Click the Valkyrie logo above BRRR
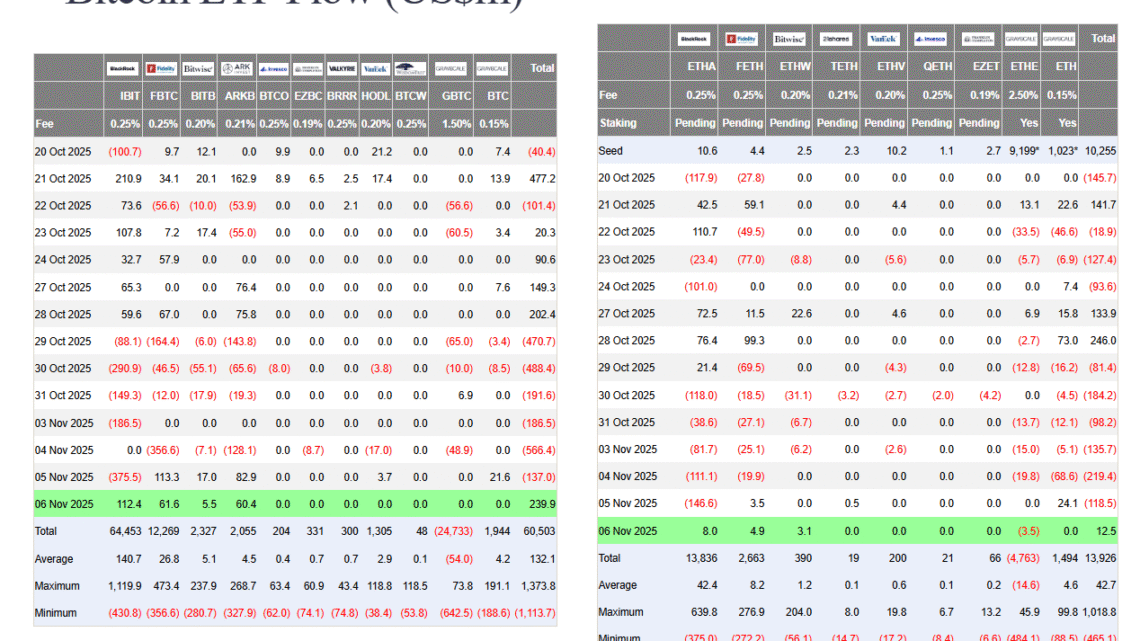 (342, 69)
